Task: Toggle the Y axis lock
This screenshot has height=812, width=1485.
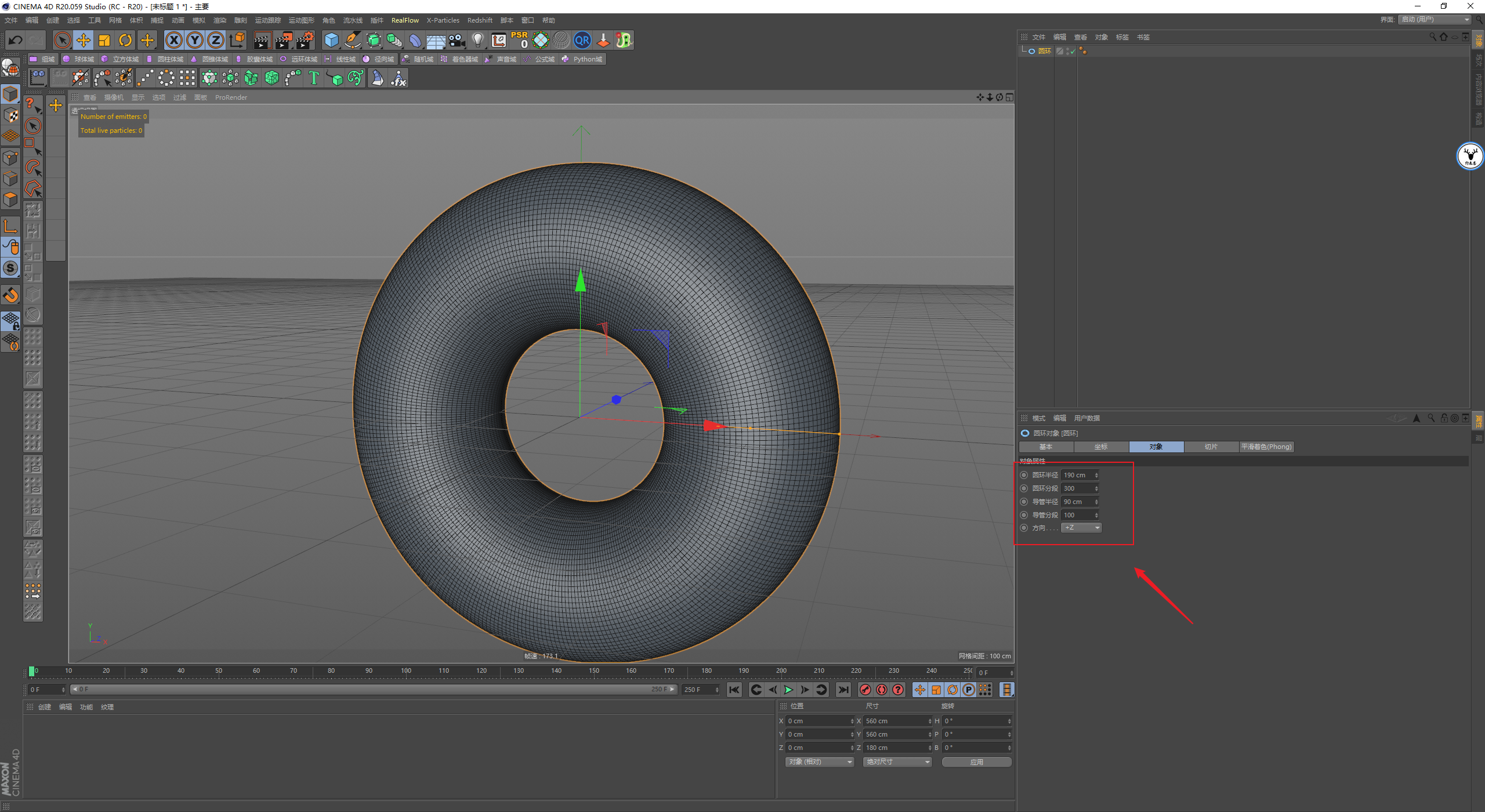Action: click(x=195, y=40)
